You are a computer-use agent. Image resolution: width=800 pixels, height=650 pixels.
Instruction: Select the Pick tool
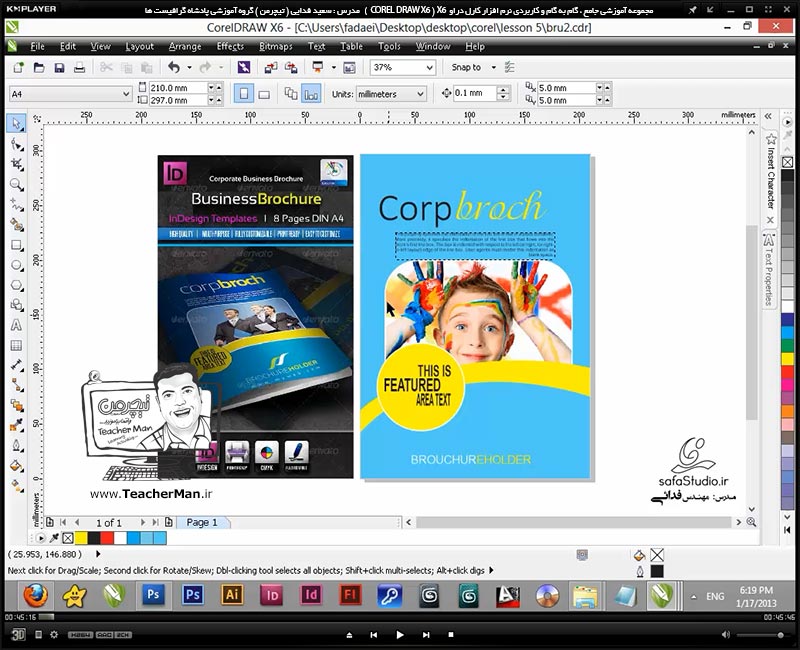(x=17, y=124)
